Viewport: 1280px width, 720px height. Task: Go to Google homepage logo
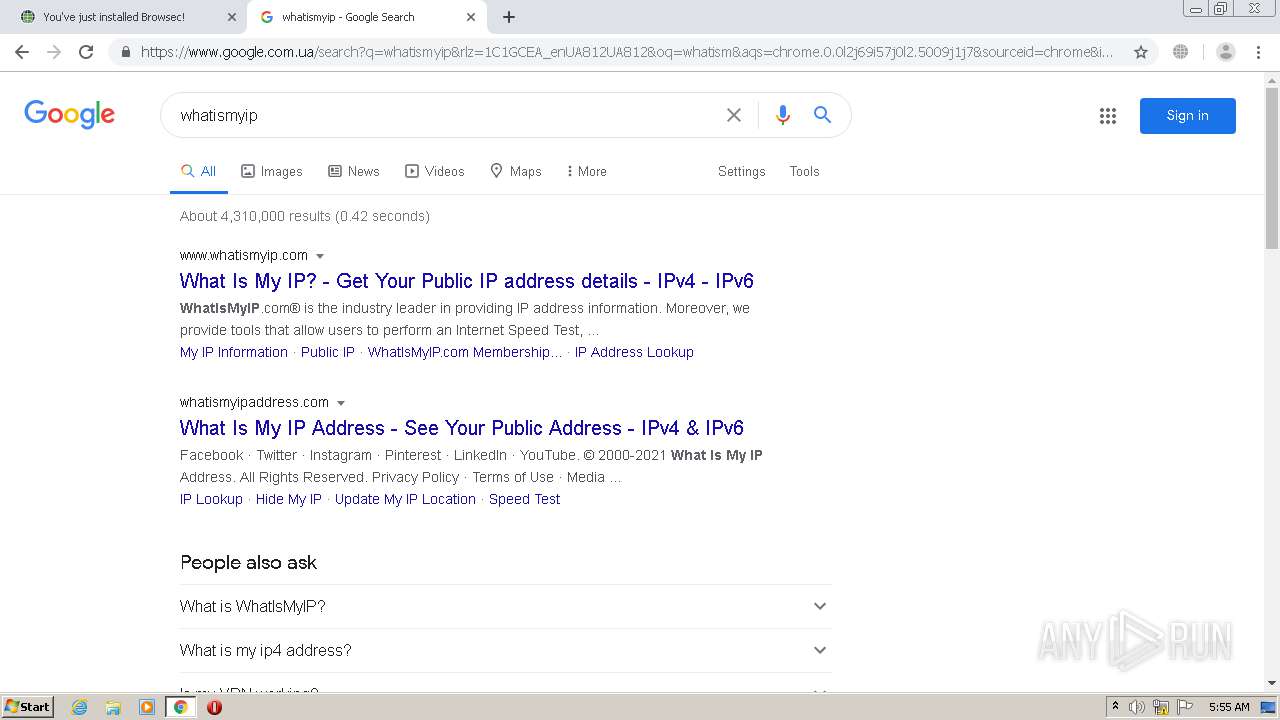click(x=70, y=115)
